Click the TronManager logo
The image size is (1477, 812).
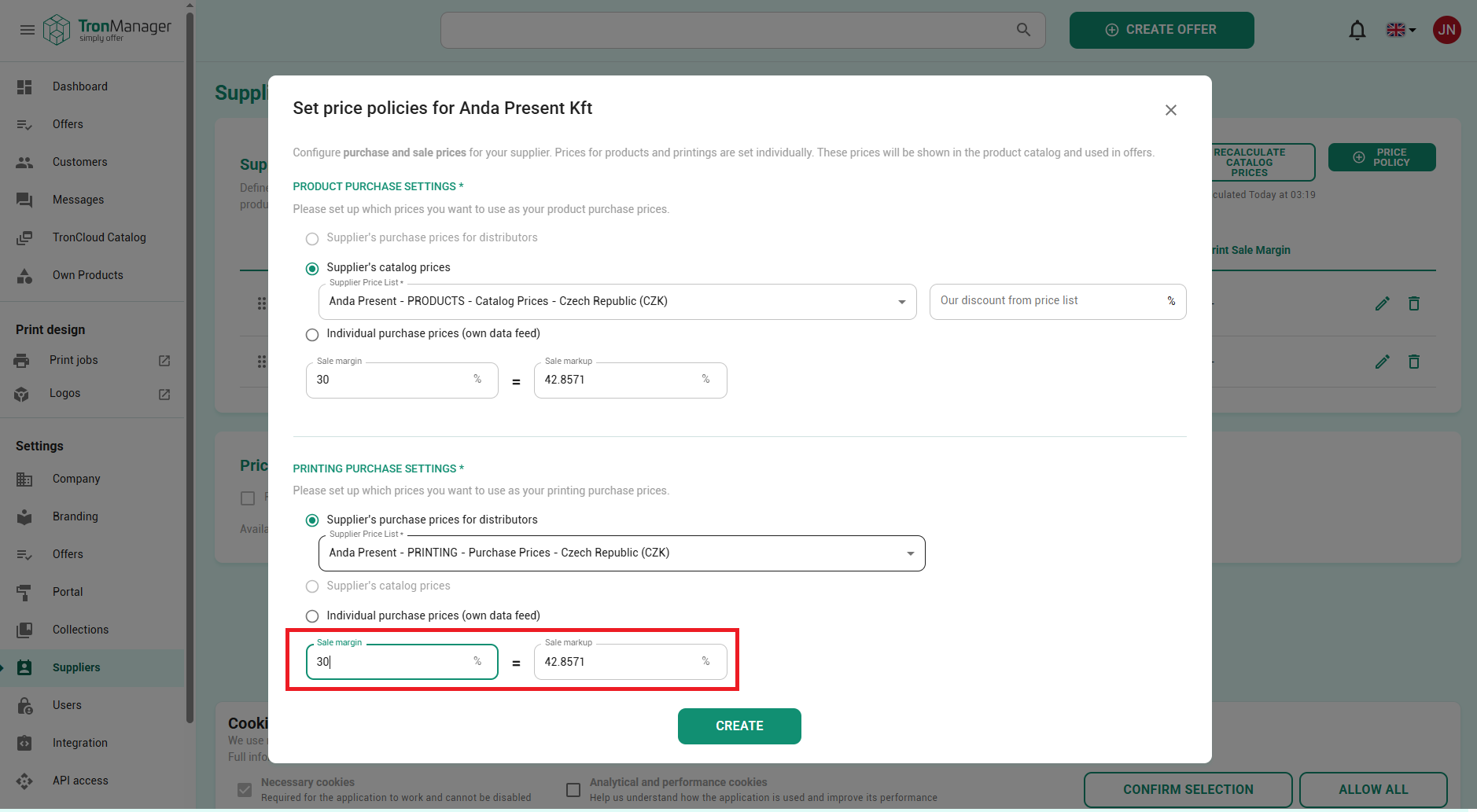107,30
